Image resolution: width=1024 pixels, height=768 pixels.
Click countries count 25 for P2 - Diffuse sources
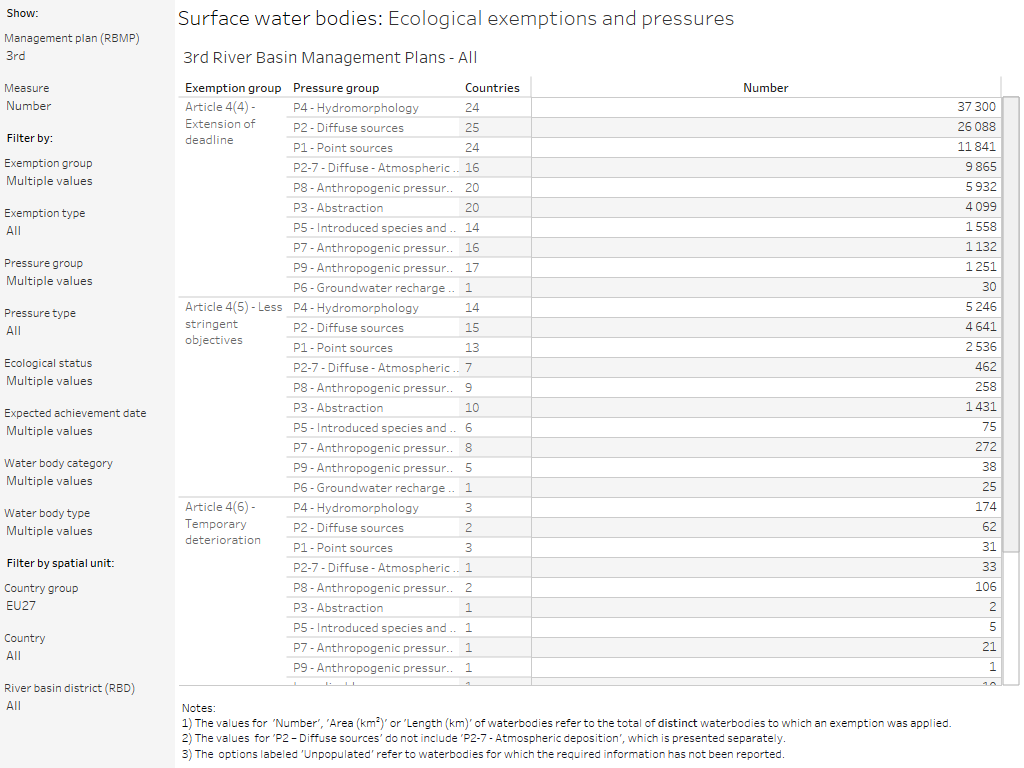click(x=472, y=128)
